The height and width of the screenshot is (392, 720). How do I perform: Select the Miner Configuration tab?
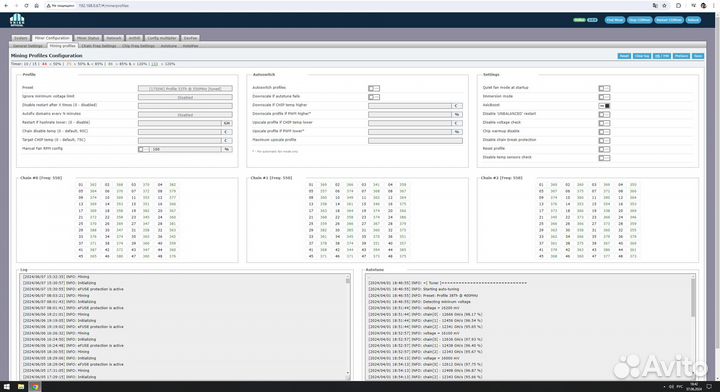point(52,38)
